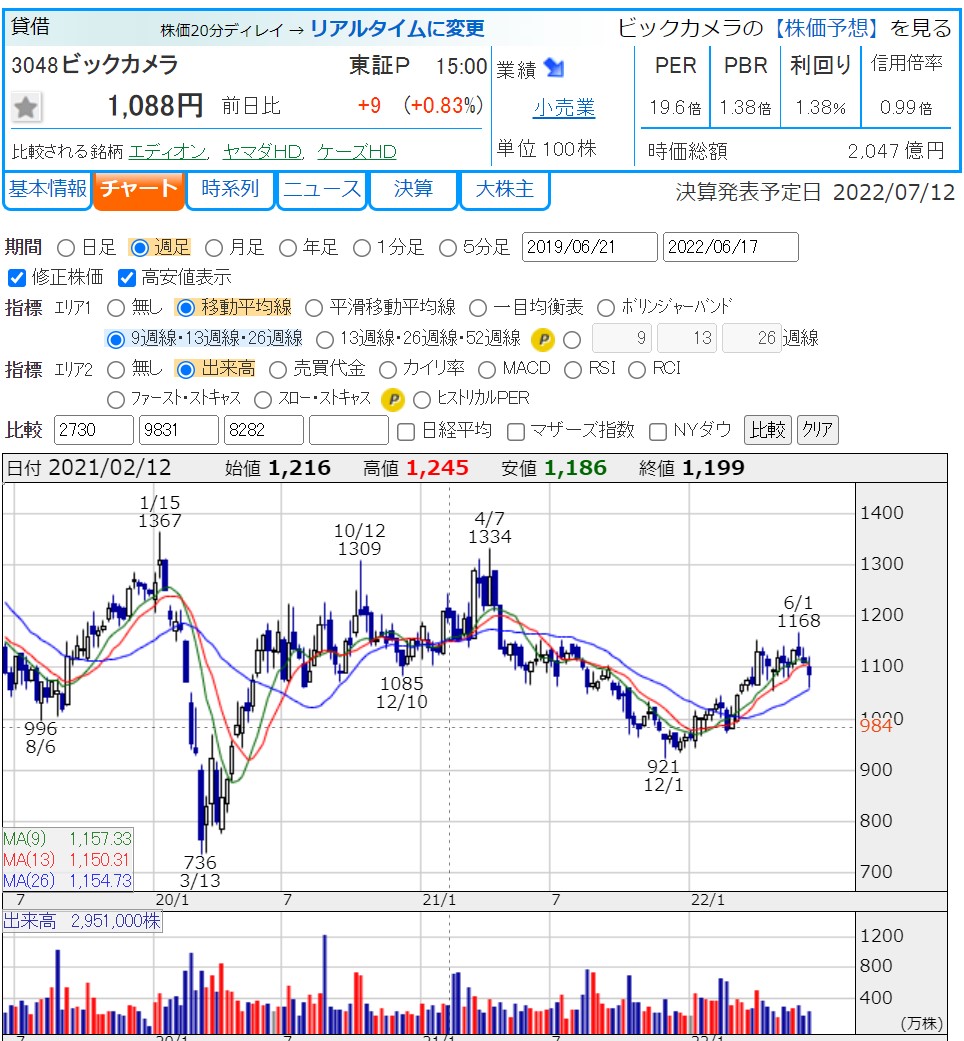This screenshot has width=964, height=1041.
Task: Click the star favorite icon
Action: 27,107
